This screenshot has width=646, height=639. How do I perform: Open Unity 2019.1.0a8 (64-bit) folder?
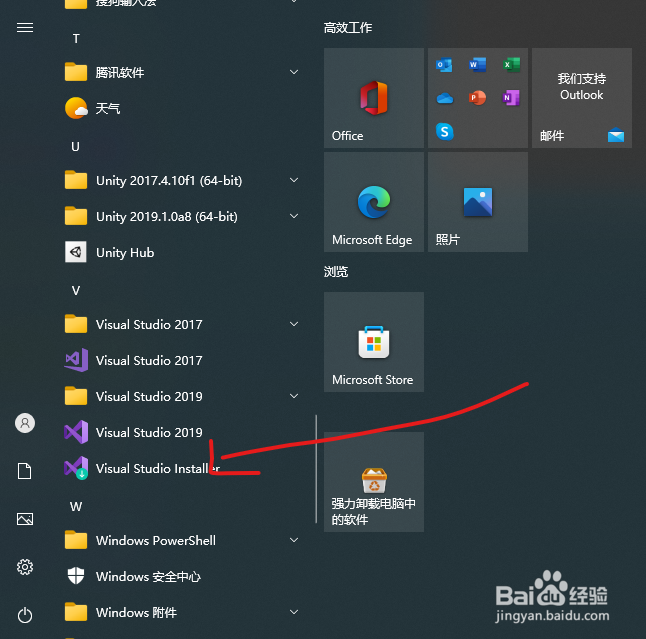181,216
